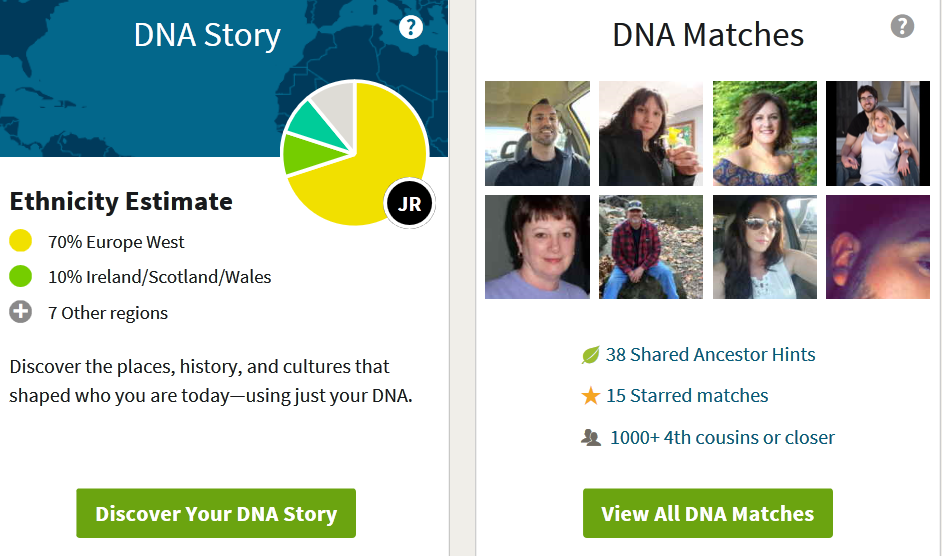Open the 38 Shared Ancestor Hints link
This screenshot has height=556, width=942.
click(710, 355)
